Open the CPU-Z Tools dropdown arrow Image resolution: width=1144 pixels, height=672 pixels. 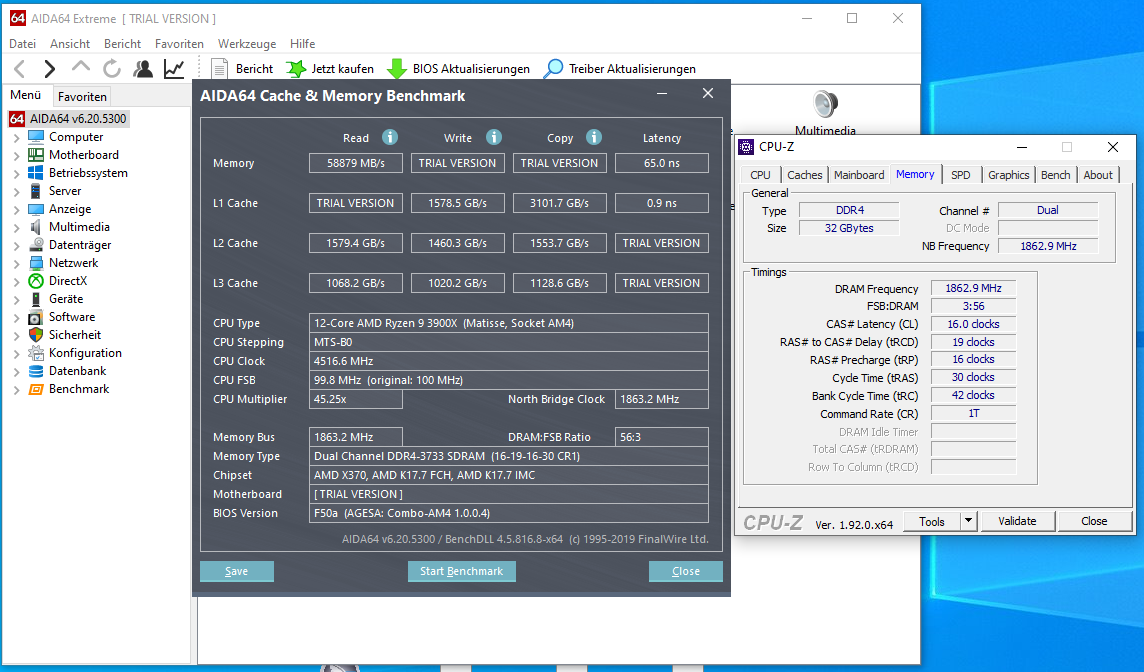click(968, 521)
